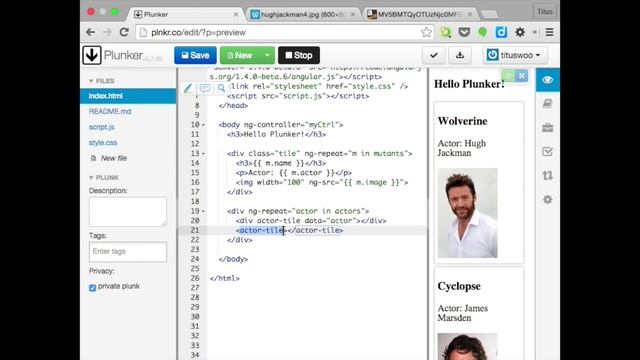Click line number 26 in gutter
Image resolution: width=640 pixels, height=360 pixels.
195,278
